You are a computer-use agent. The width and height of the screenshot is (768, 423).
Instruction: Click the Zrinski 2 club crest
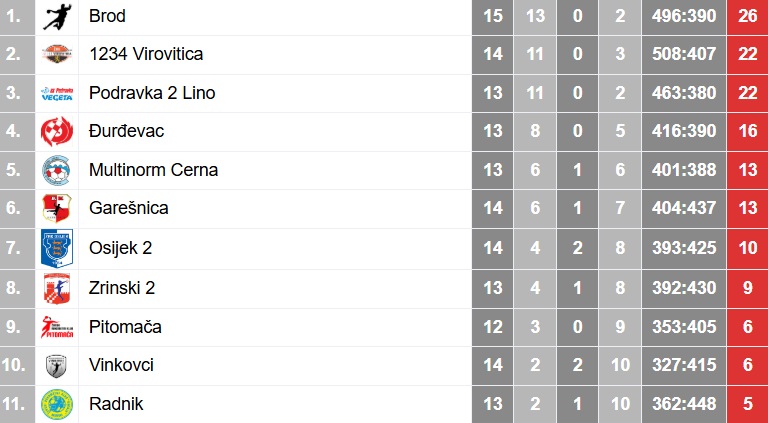[57, 288]
